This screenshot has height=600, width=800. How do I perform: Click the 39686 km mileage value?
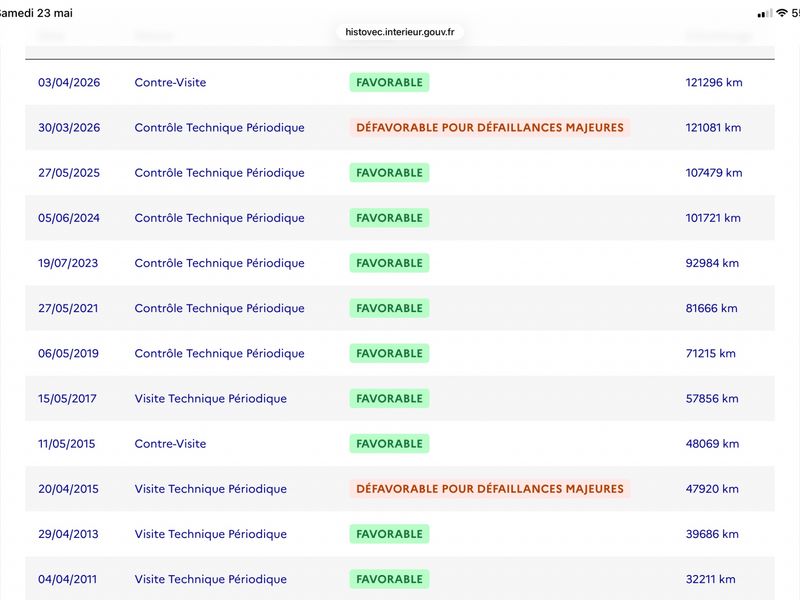click(x=712, y=534)
